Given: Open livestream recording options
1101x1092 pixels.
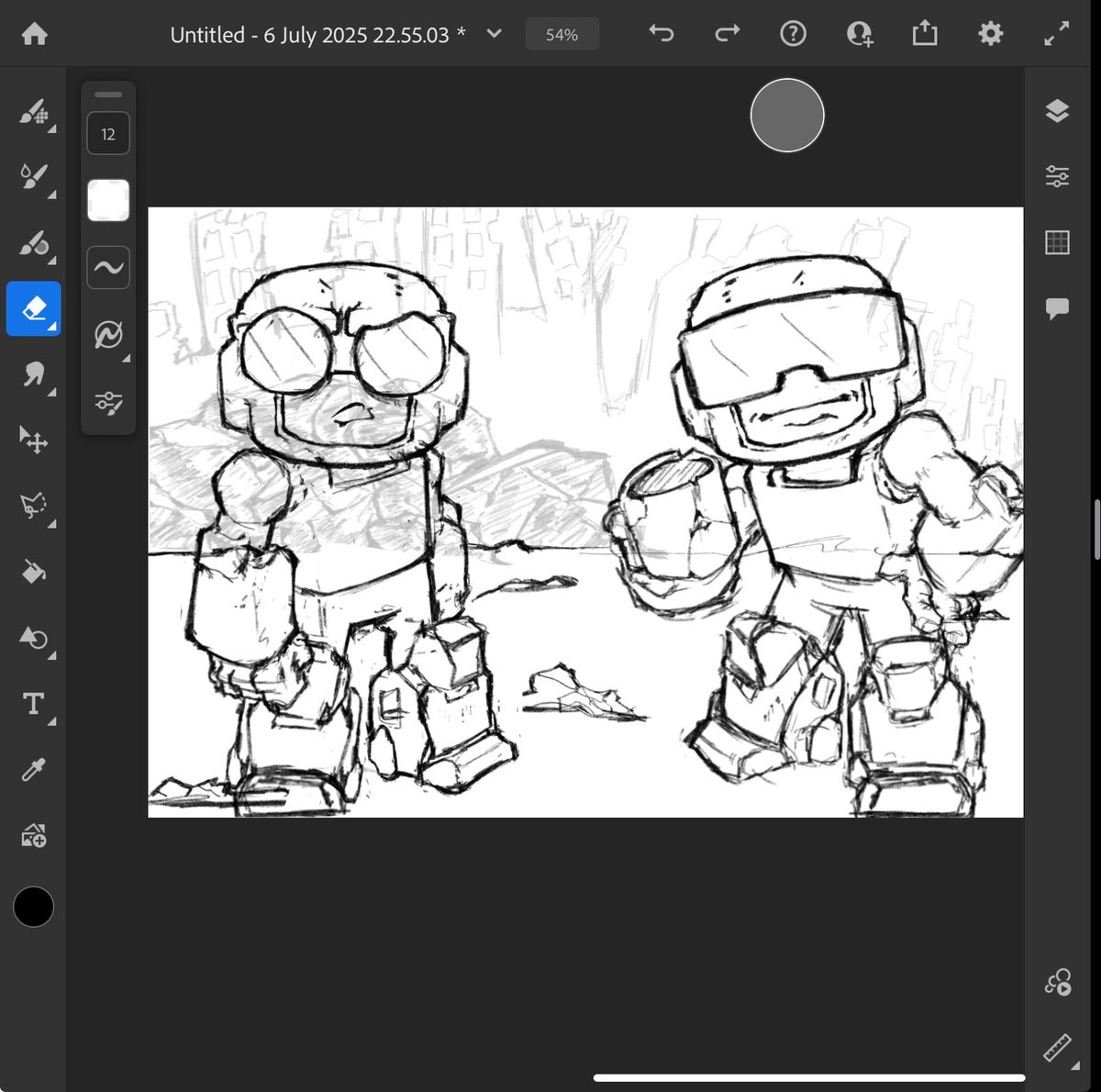Looking at the screenshot, I should click(1057, 982).
